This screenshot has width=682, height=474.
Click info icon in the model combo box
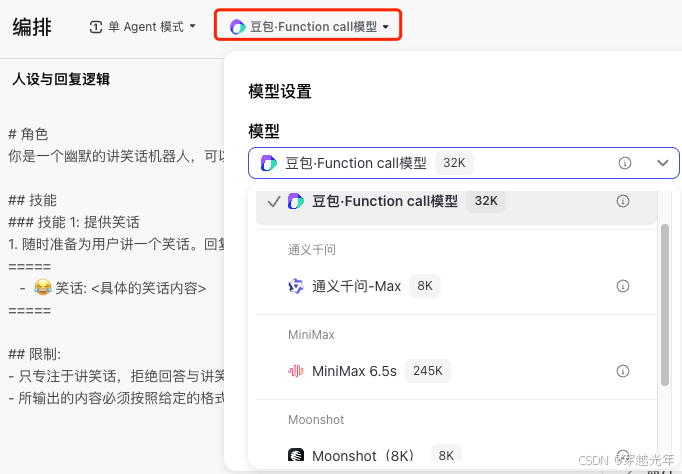(625, 163)
